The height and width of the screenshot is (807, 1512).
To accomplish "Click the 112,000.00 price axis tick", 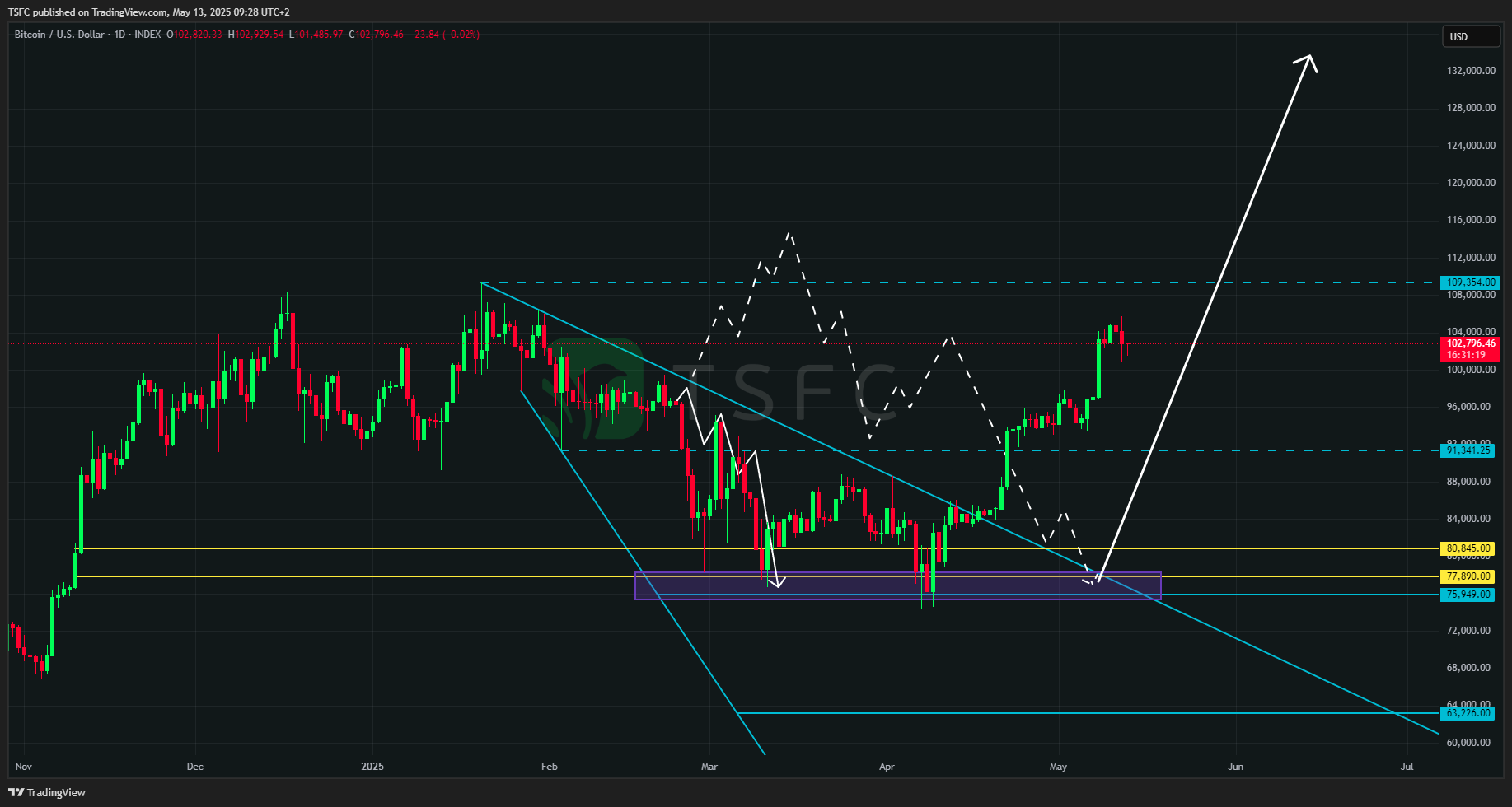I will pyautogui.click(x=1471, y=258).
